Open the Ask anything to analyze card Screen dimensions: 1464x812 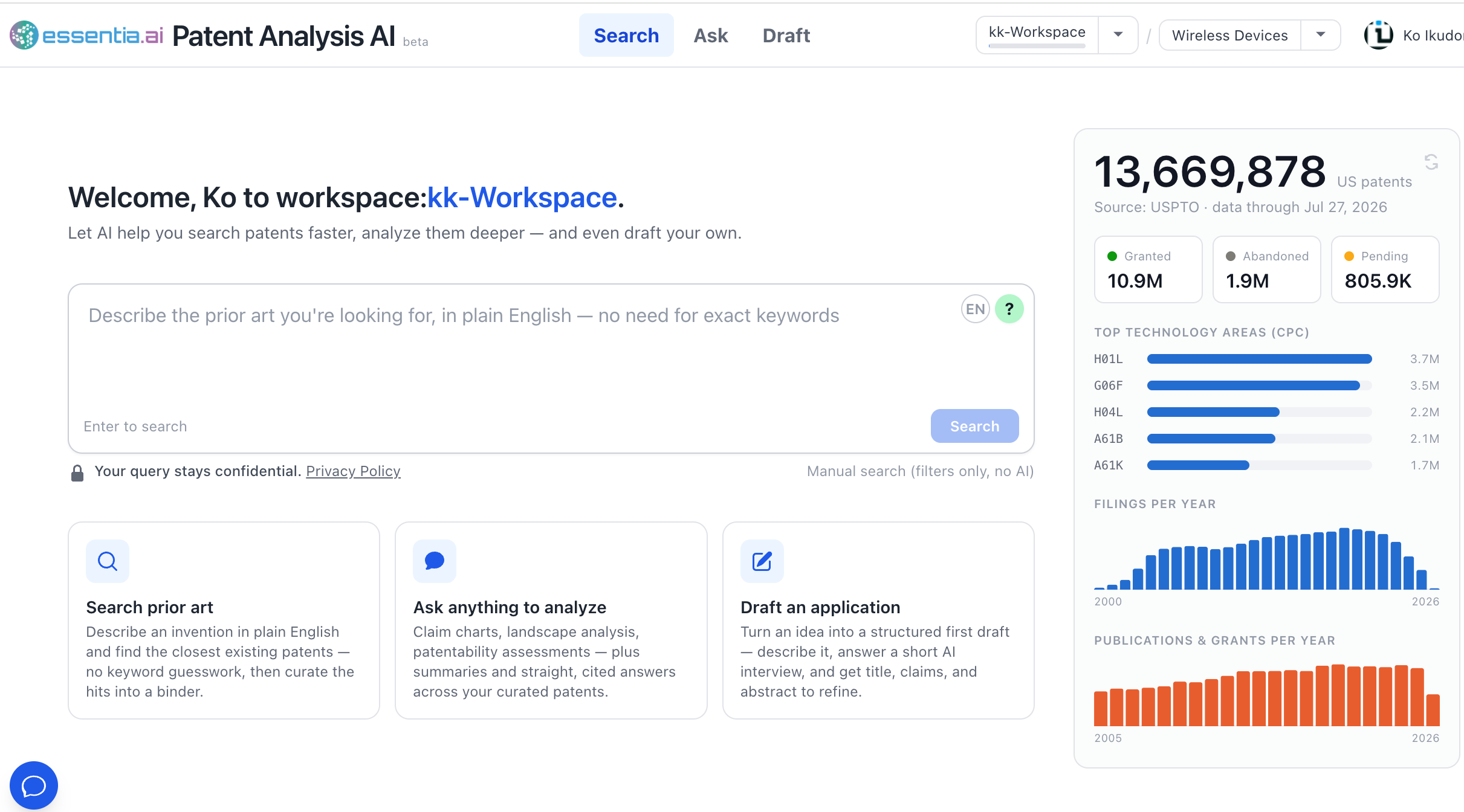pos(551,620)
